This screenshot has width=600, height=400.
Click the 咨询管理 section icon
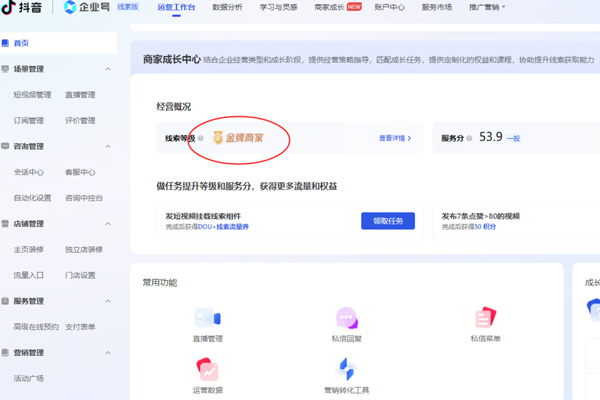point(5,146)
